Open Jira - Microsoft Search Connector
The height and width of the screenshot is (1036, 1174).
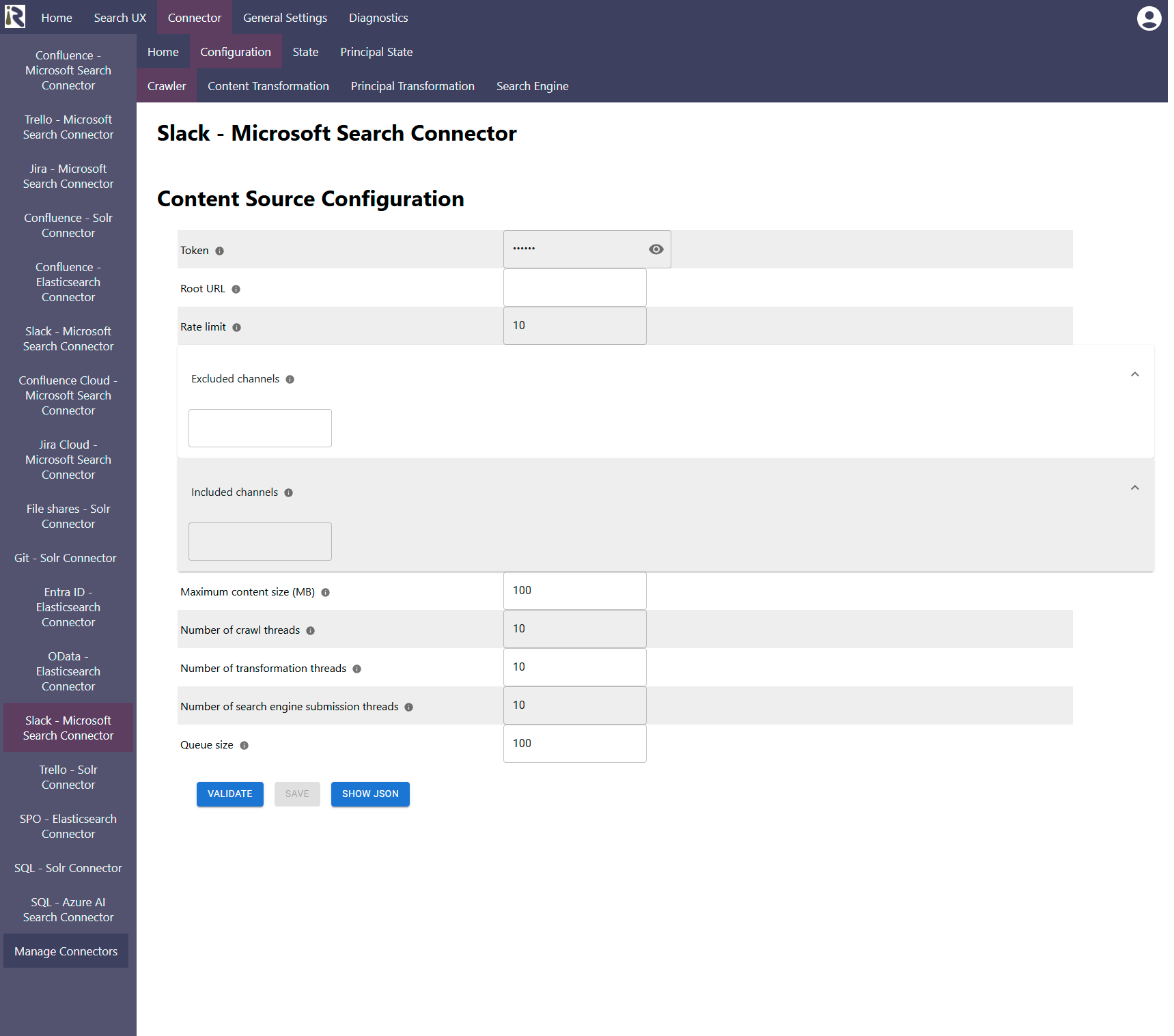point(68,176)
